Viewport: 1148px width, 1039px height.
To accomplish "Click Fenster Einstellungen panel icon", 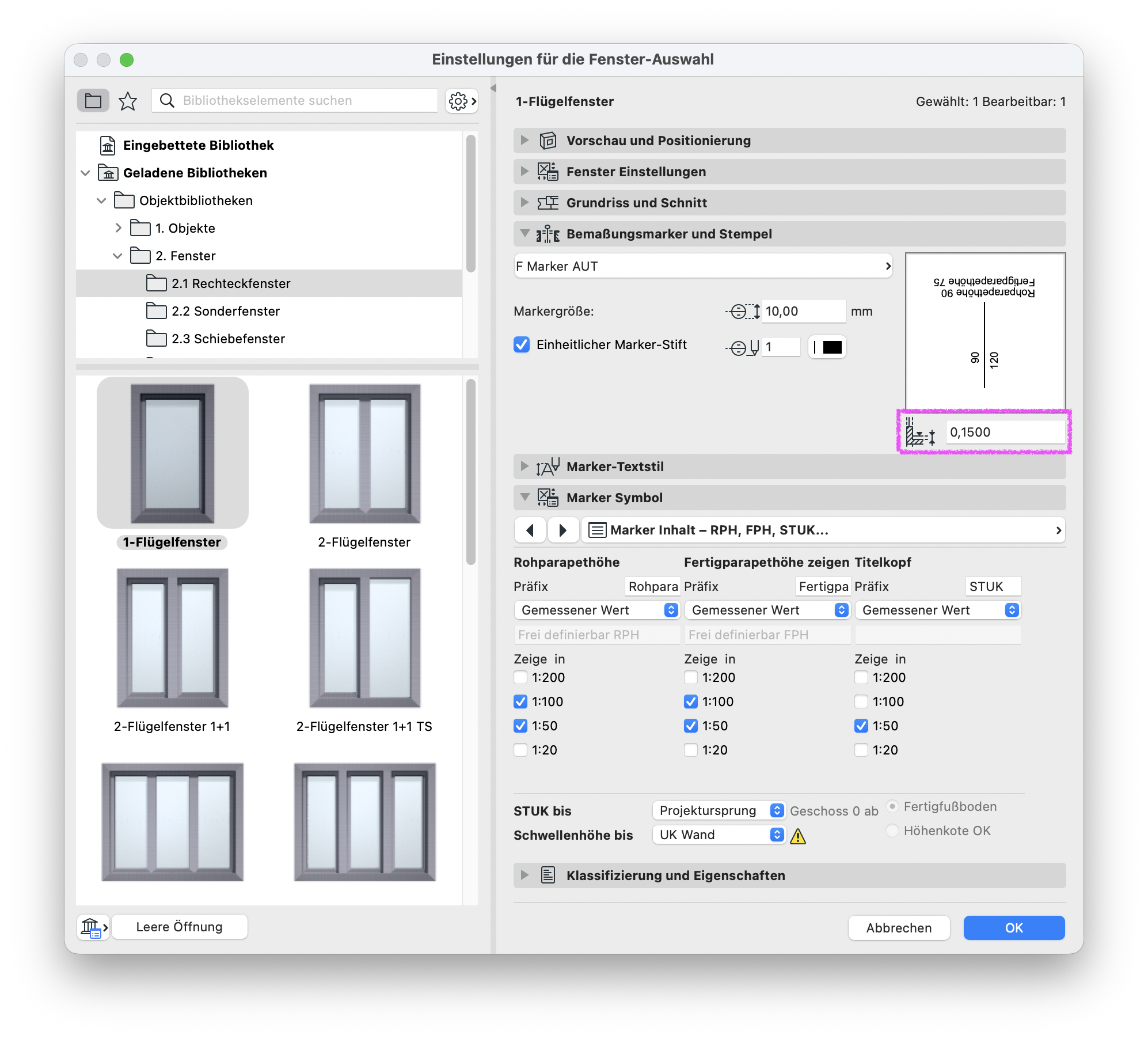I will (548, 172).
